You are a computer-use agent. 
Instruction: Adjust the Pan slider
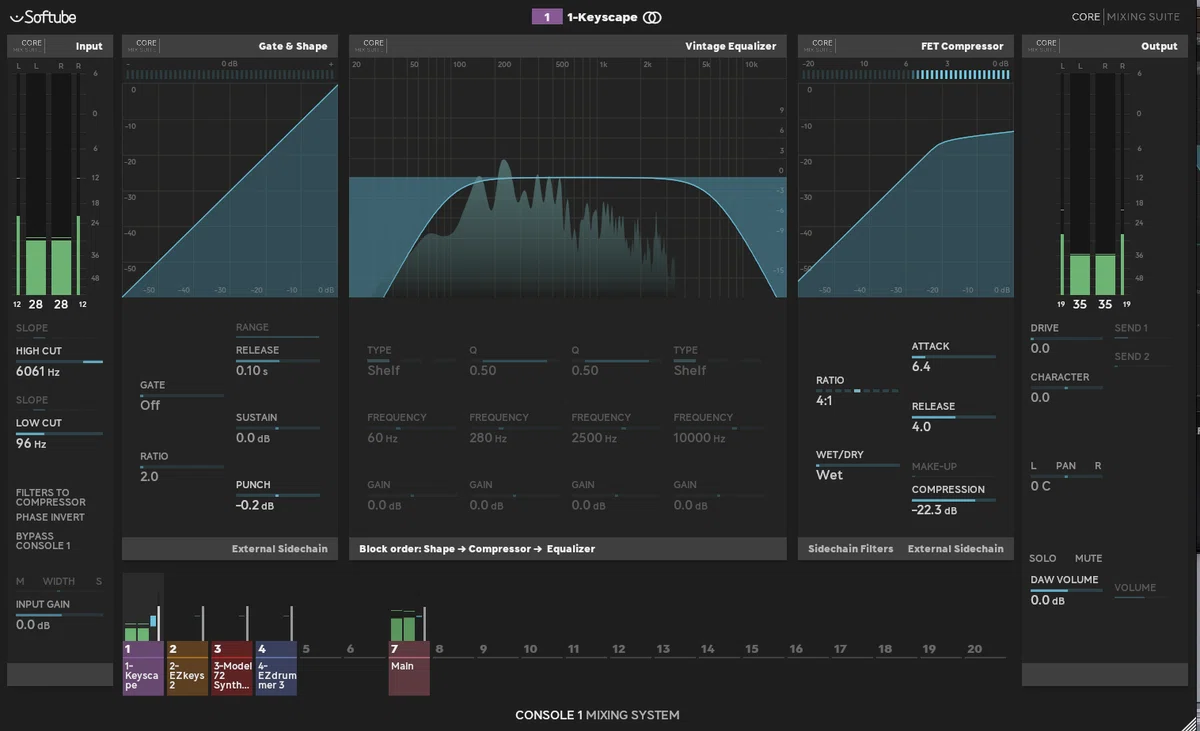tap(1066, 476)
